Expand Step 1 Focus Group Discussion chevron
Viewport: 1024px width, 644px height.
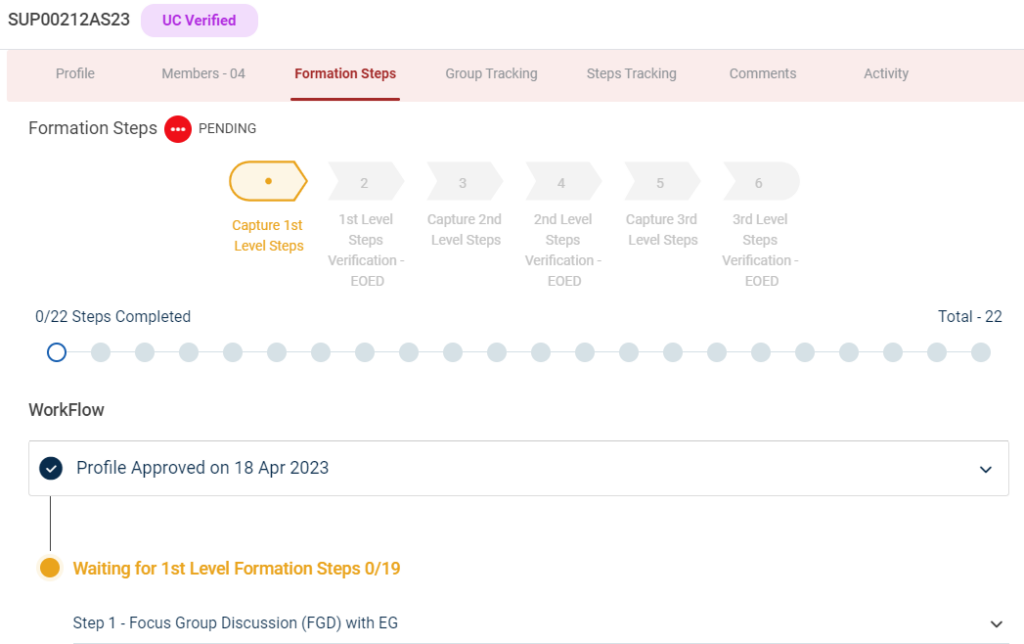click(x=995, y=623)
